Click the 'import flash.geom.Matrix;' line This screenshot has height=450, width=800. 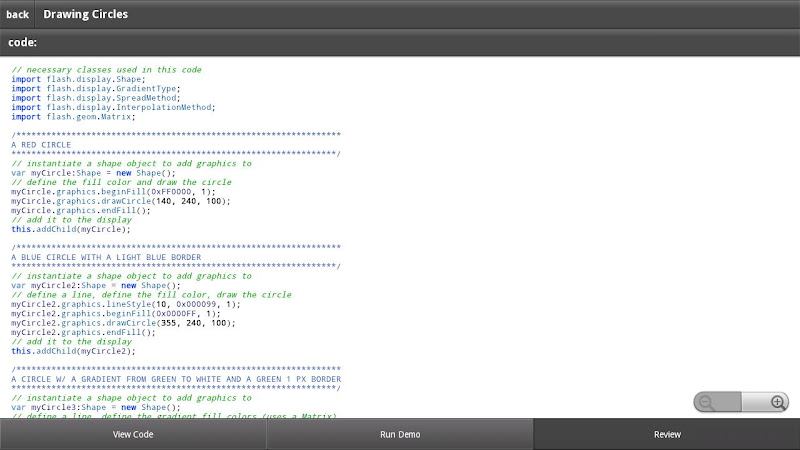coord(73,117)
